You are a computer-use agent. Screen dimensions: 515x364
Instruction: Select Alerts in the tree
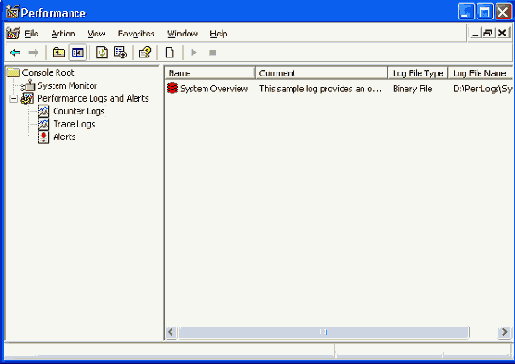[x=64, y=137]
